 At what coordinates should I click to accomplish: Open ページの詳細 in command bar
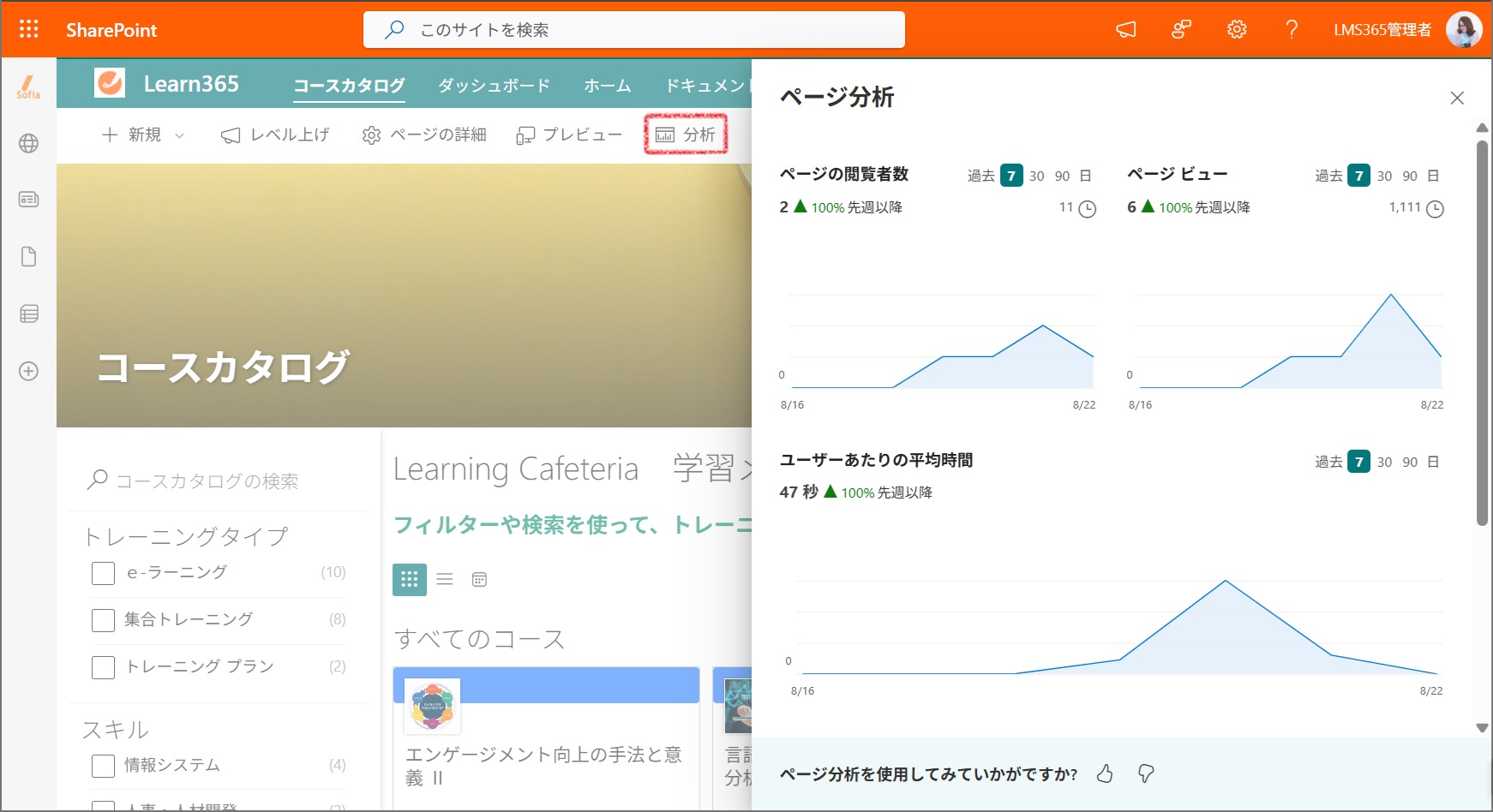click(424, 134)
